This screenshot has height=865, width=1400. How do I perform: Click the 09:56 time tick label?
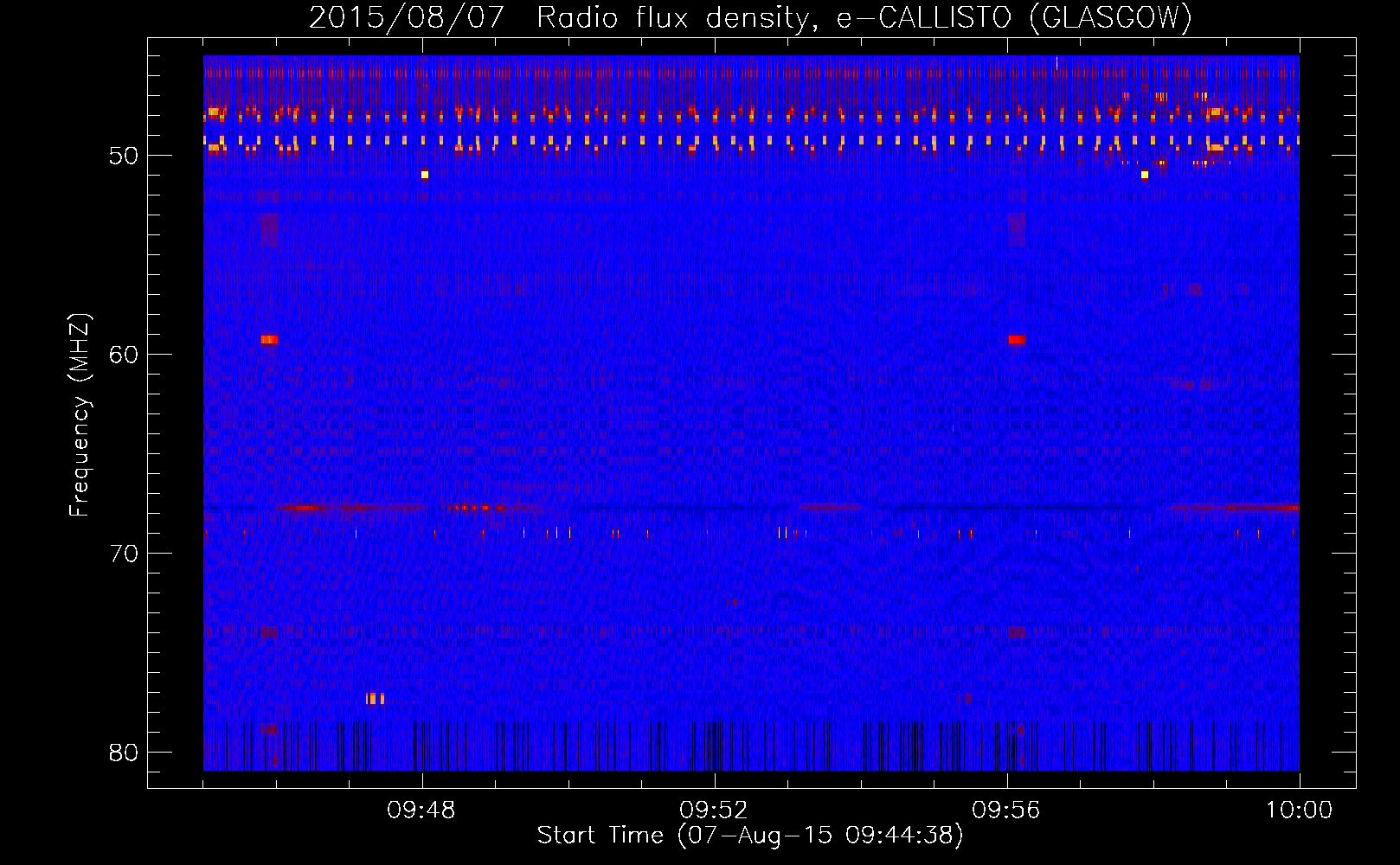[1006, 811]
